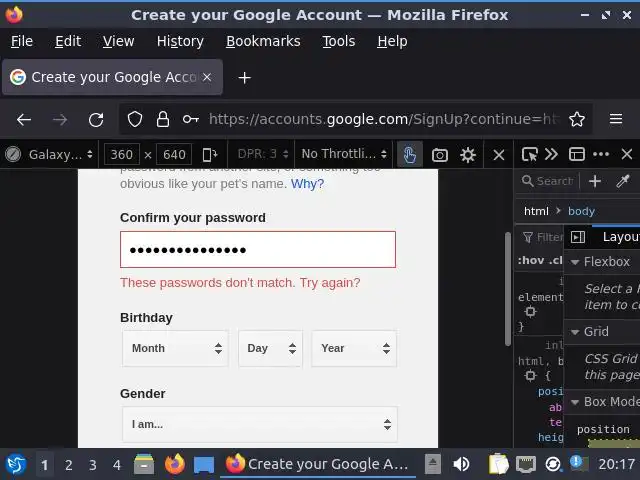Open the DPR dropdown

click(x=263, y=154)
